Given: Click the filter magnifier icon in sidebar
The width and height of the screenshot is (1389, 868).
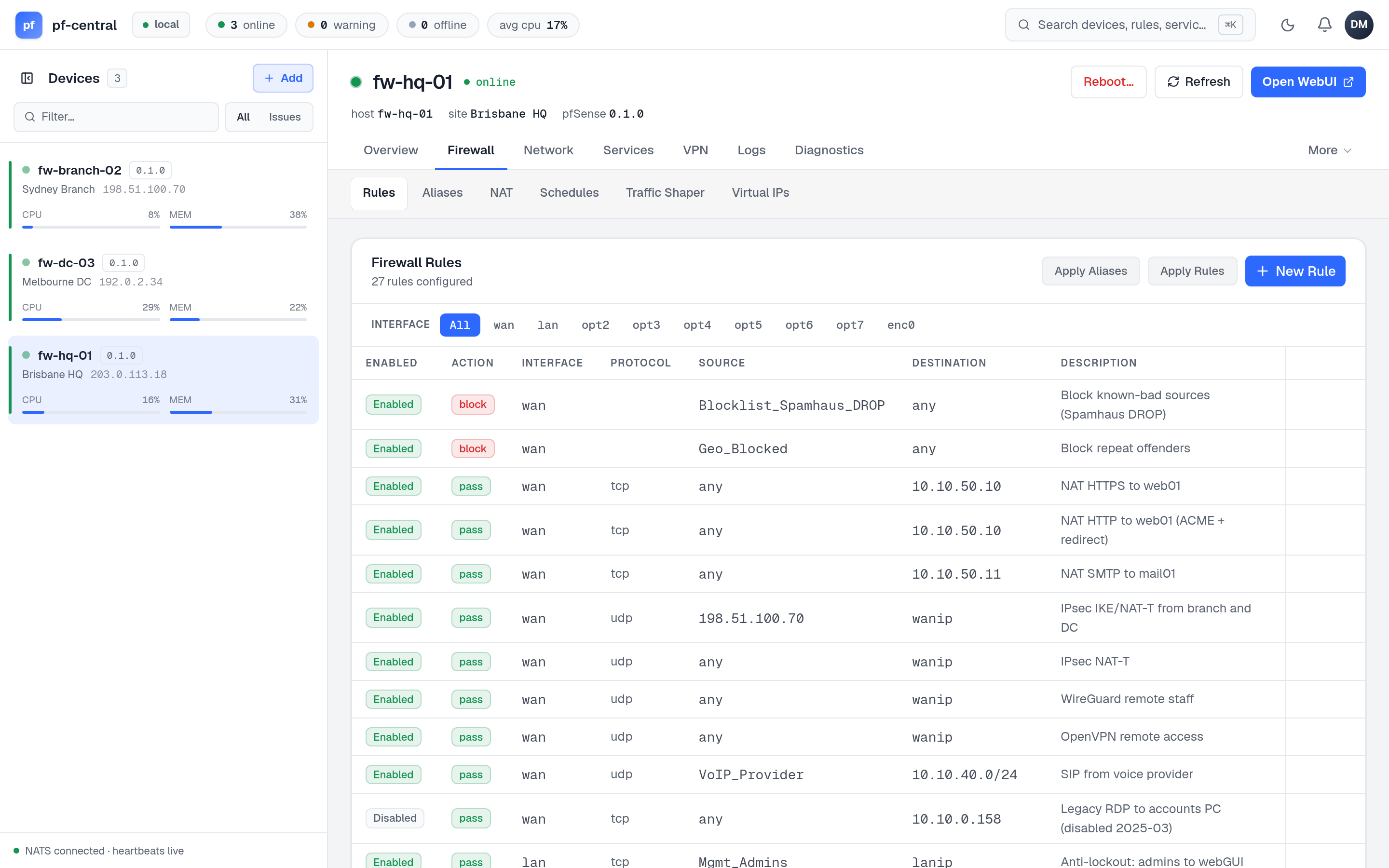Looking at the screenshot, I should coord(30,117).
